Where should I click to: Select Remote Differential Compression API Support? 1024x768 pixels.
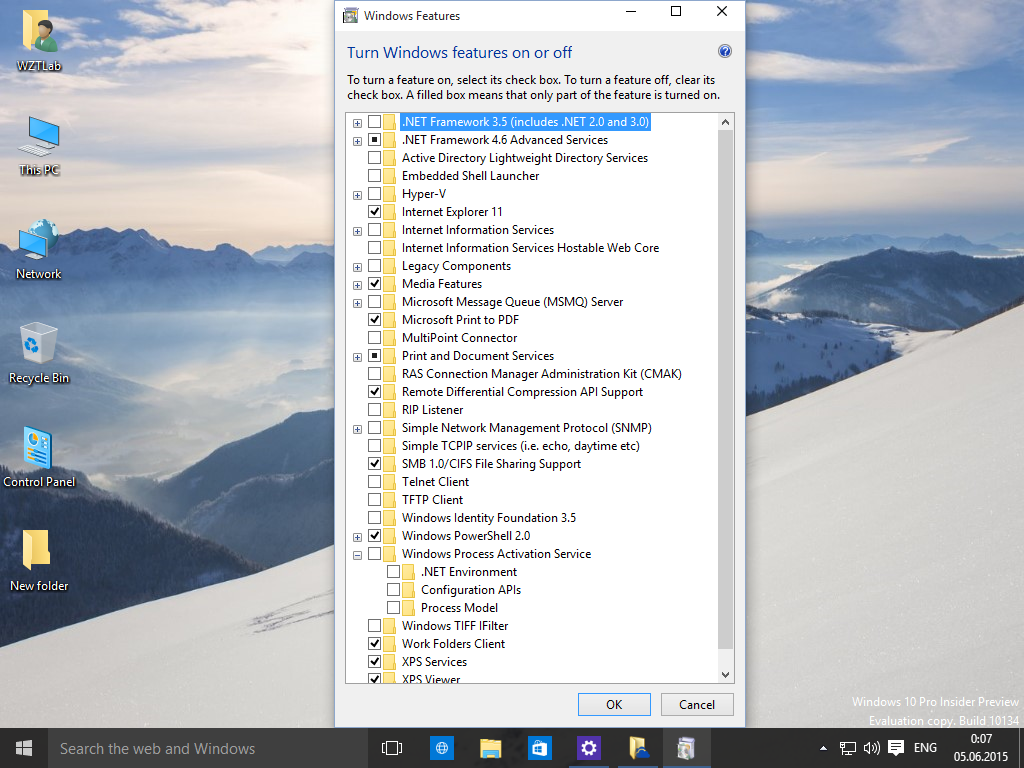point(522,392)
